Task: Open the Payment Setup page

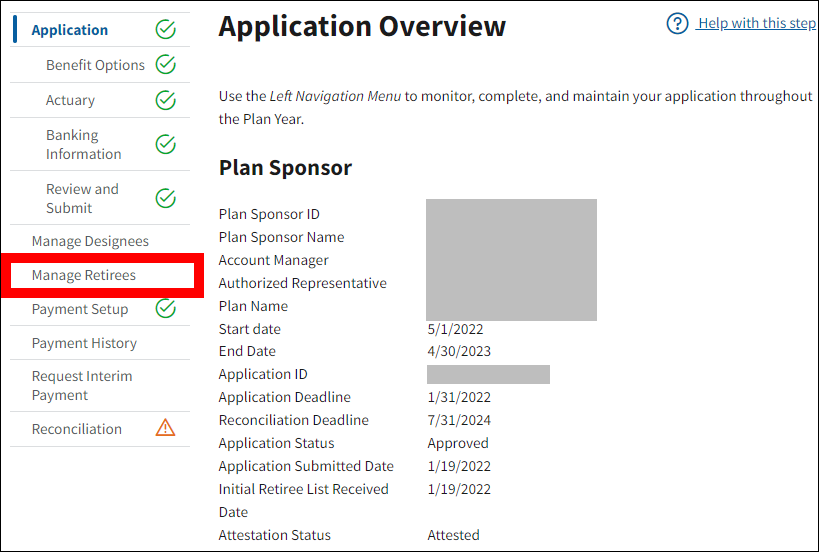Action: (x=80, y=309)
